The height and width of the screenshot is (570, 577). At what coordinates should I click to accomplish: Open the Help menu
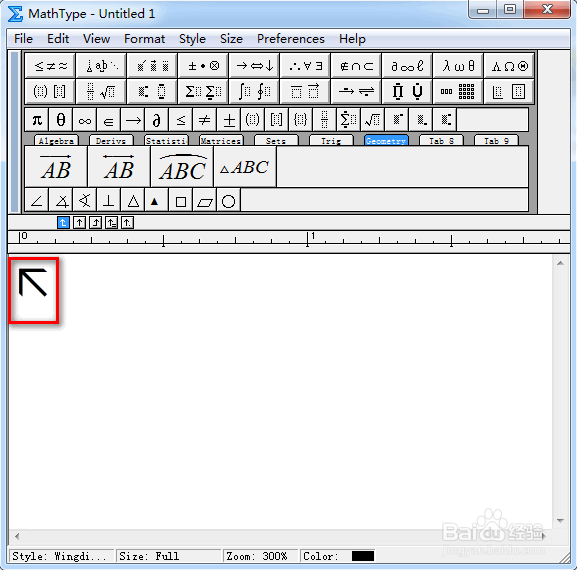(352, 39)
